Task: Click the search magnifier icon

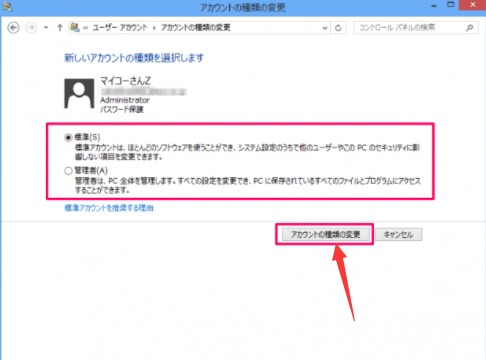Action: [x=470, y=28]
